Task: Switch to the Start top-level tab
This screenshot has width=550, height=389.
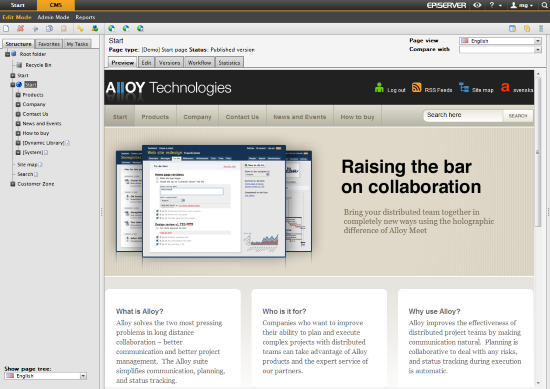Action: point(18,5)
